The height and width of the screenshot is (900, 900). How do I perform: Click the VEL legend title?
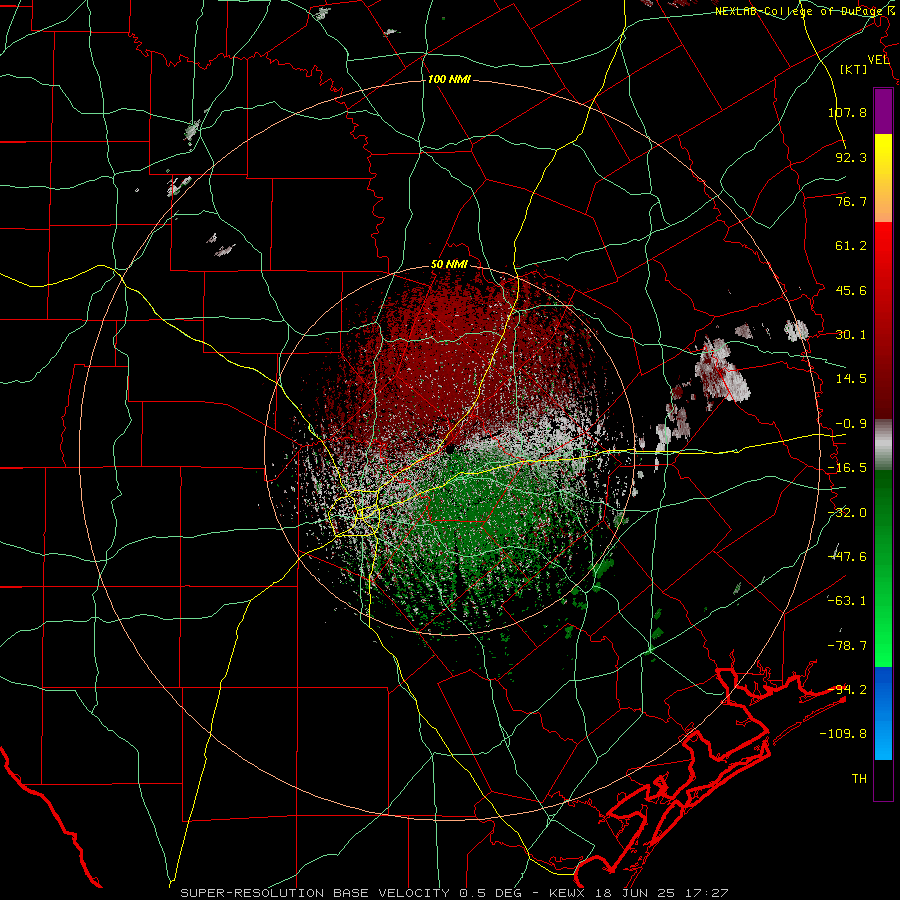click(x=878, y=60)
